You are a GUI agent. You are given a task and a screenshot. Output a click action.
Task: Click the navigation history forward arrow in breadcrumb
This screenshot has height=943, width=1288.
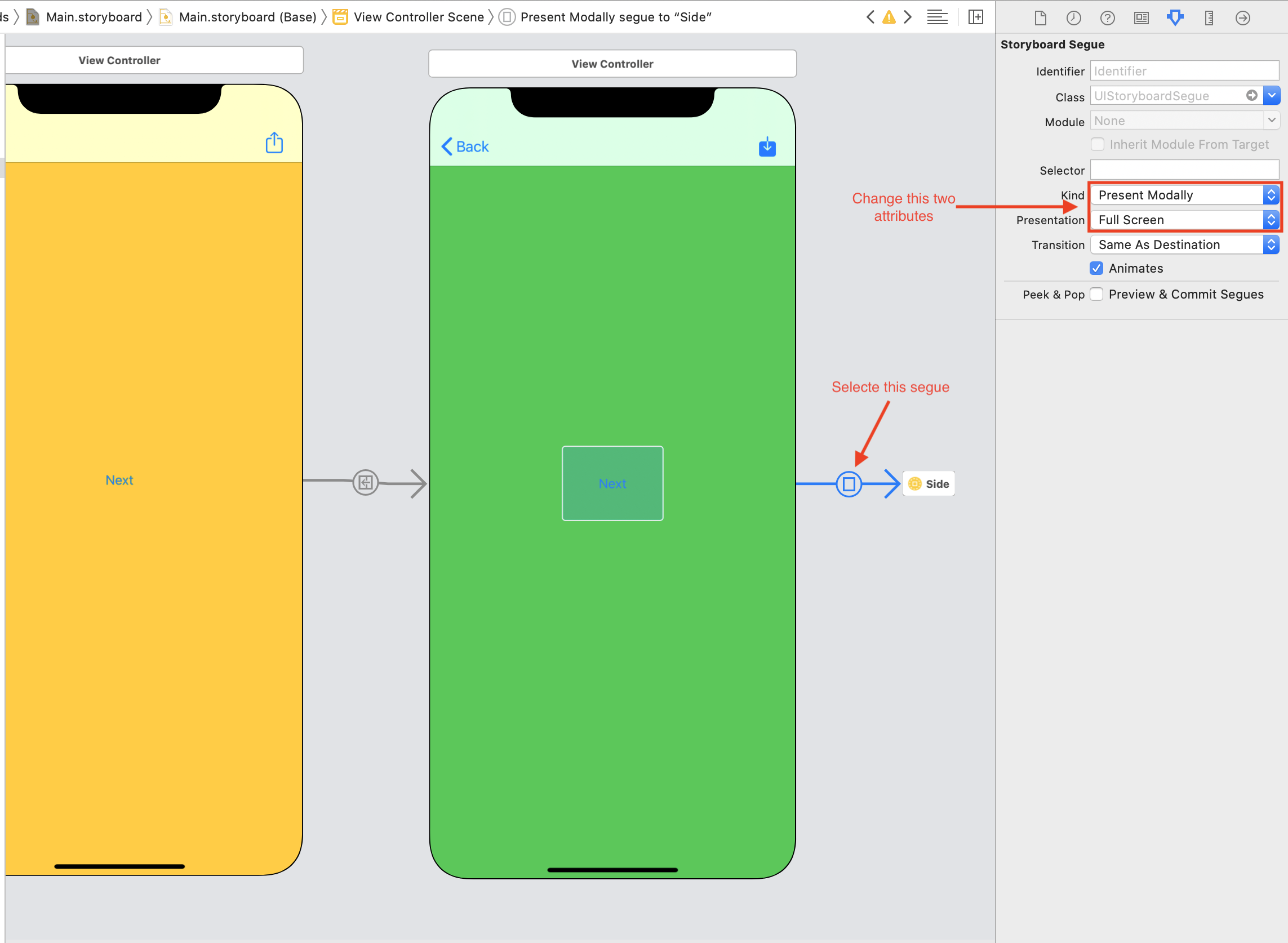tap(907, 16)
